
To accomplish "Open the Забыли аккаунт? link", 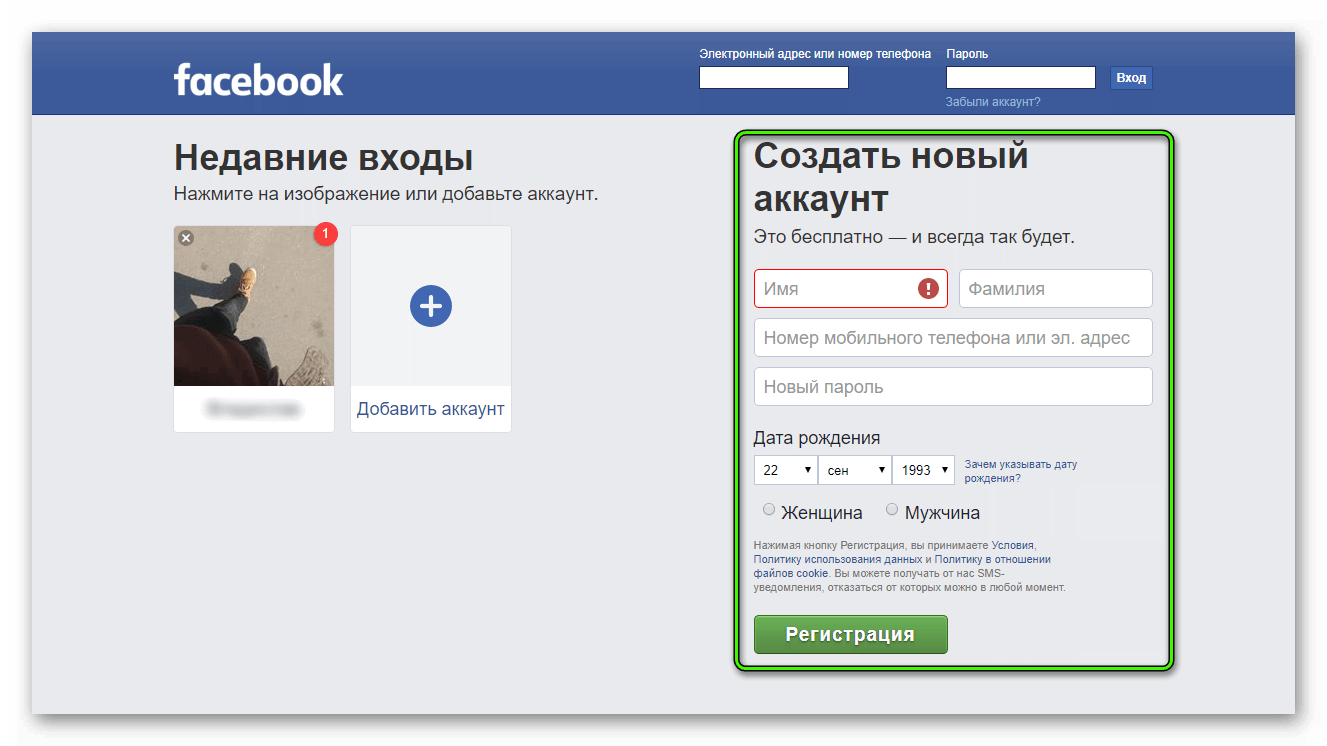I will coord(993,102).
